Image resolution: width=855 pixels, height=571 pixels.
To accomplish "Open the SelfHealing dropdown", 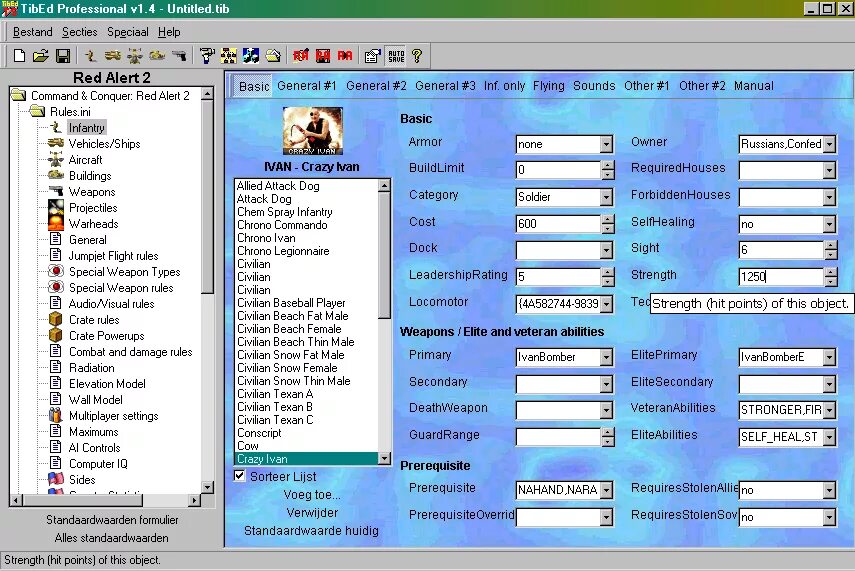I will click(x=829, y=224).
